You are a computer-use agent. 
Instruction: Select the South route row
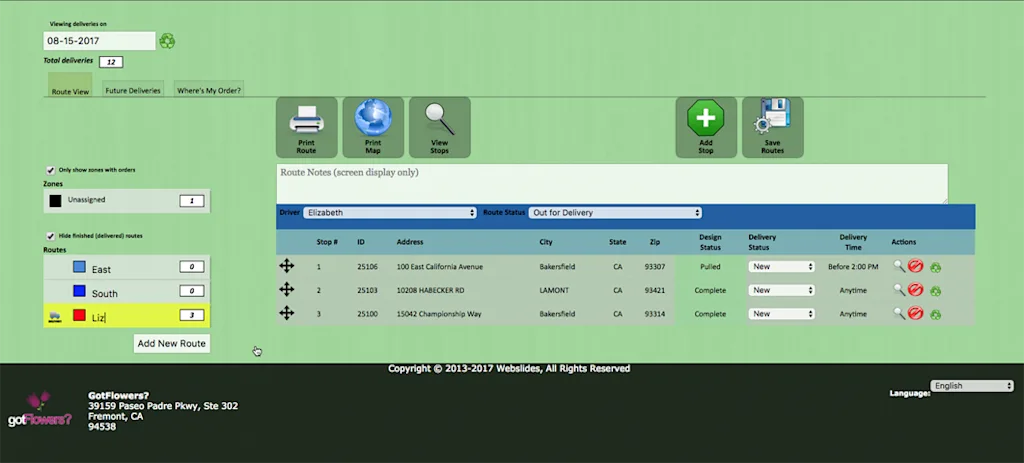click(x=127, y=292)
